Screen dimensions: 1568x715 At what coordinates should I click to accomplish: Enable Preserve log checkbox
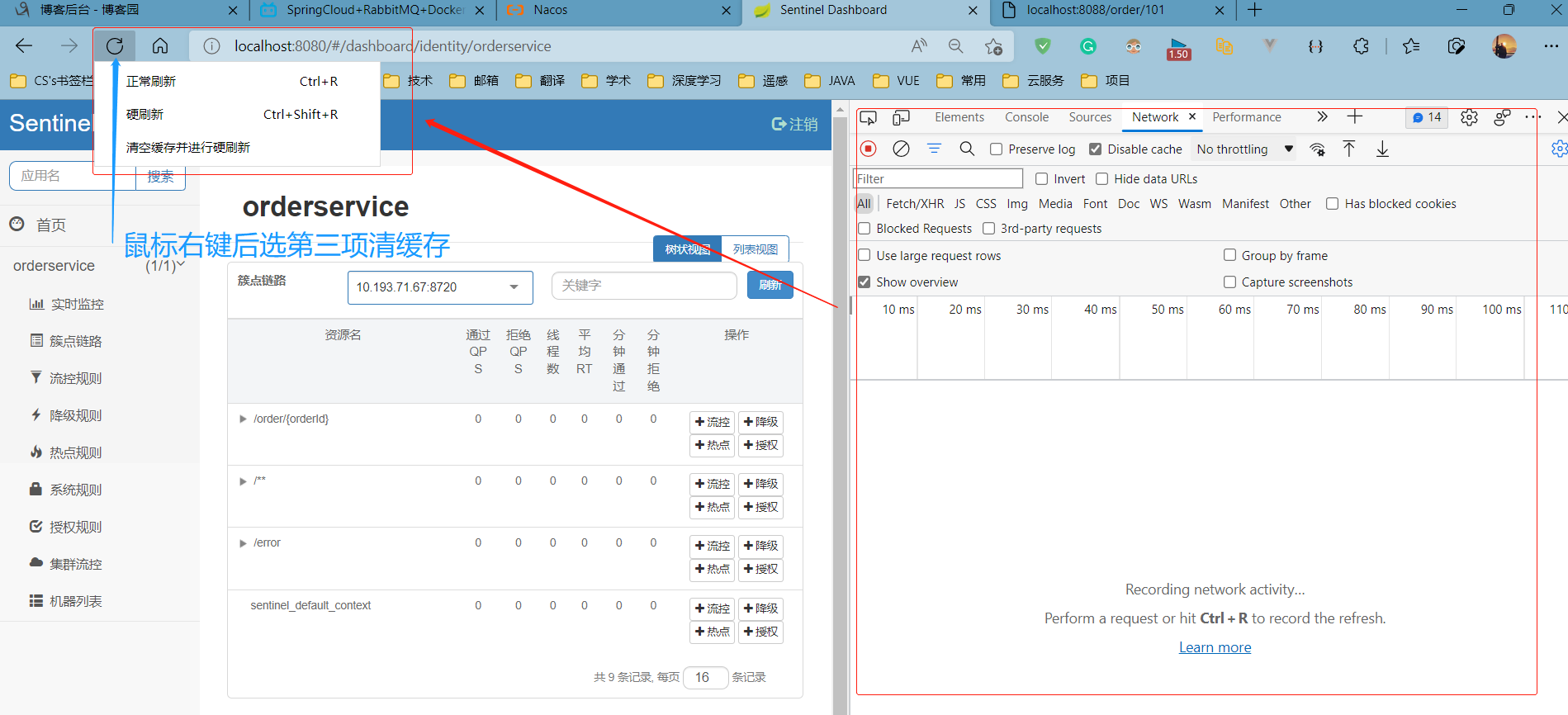pyautogui.click(x=997, y=149)
